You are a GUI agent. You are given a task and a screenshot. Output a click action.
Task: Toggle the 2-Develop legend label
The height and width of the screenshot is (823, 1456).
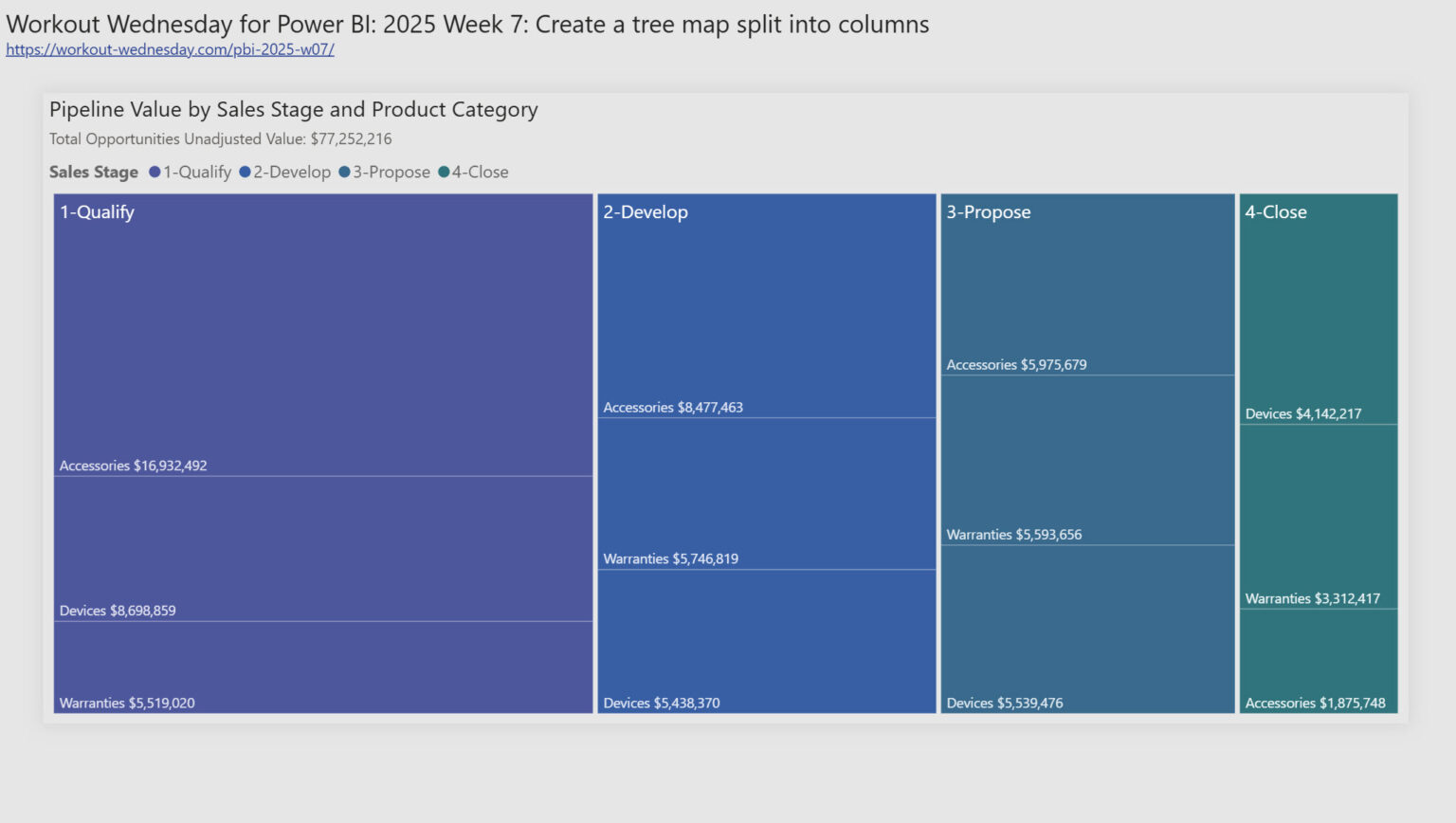pyautogui.click(x=290, y=172)
